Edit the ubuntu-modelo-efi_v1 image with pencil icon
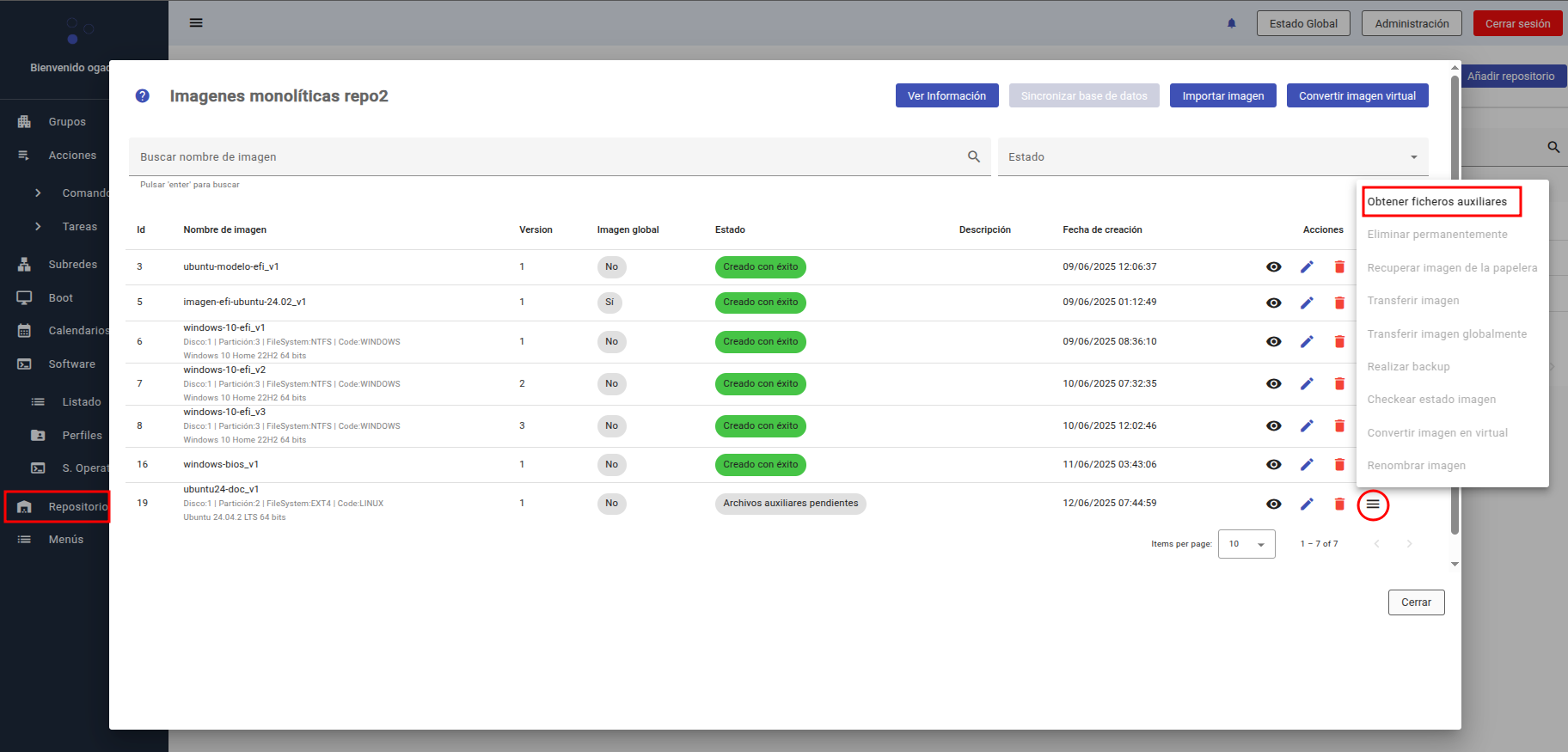 click(1307, 267)
